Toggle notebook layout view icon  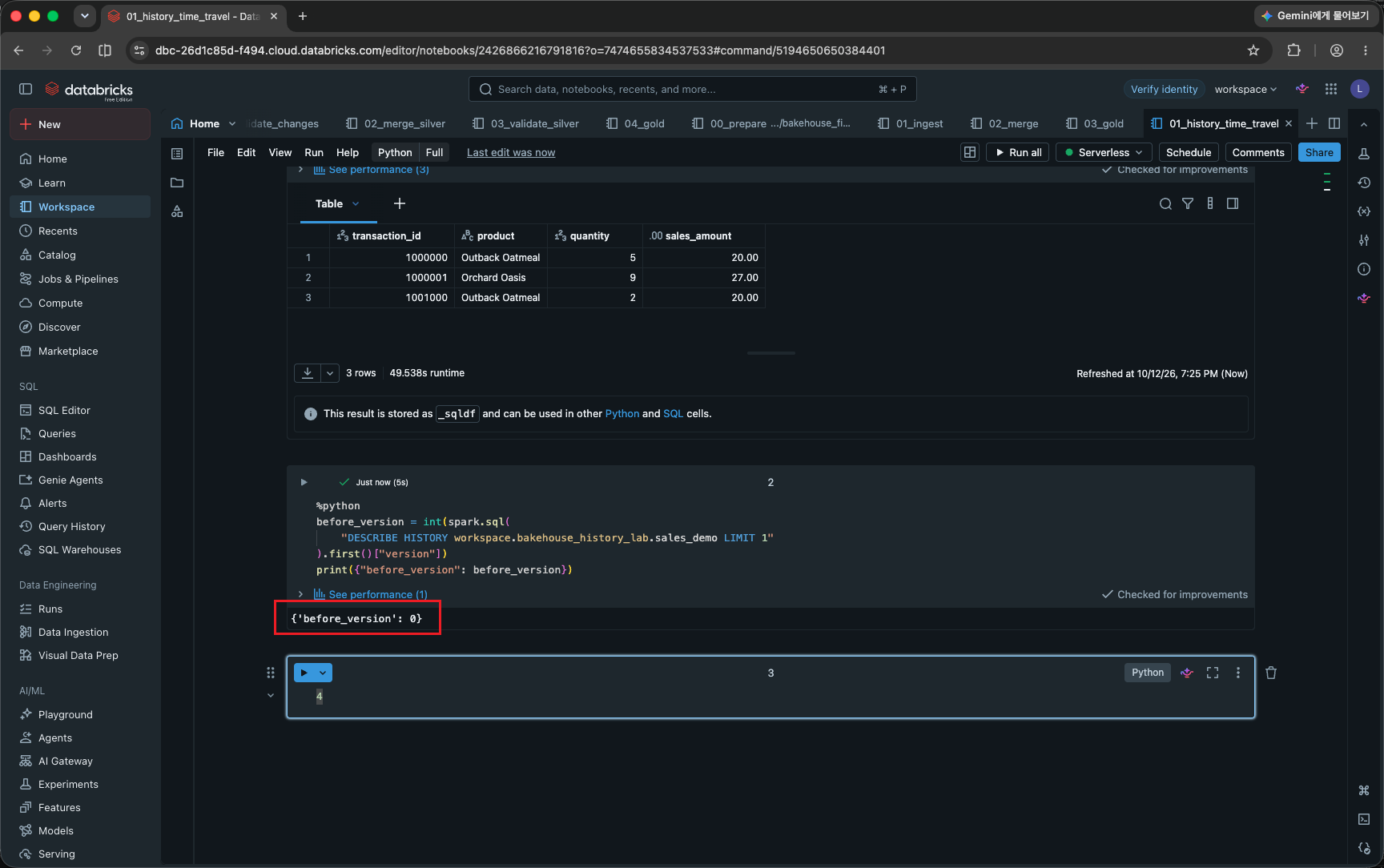[970, 152]
